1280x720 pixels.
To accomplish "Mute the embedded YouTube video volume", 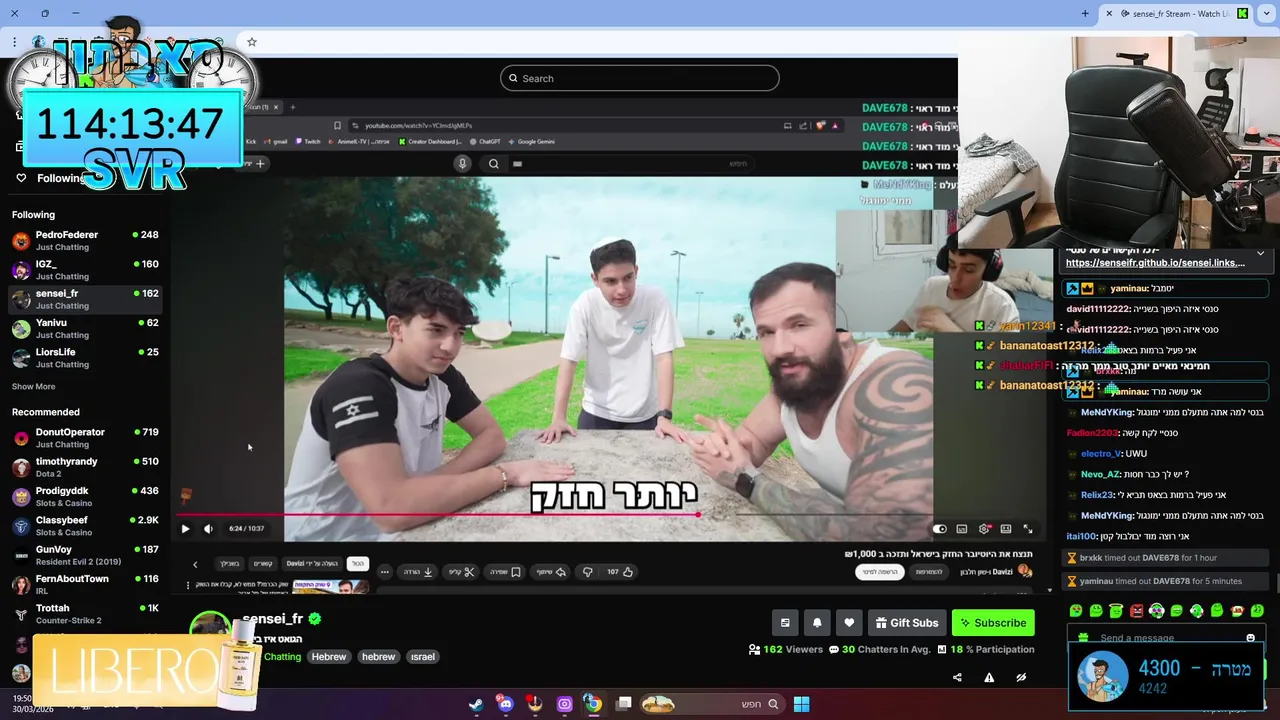I will [208, 529].
